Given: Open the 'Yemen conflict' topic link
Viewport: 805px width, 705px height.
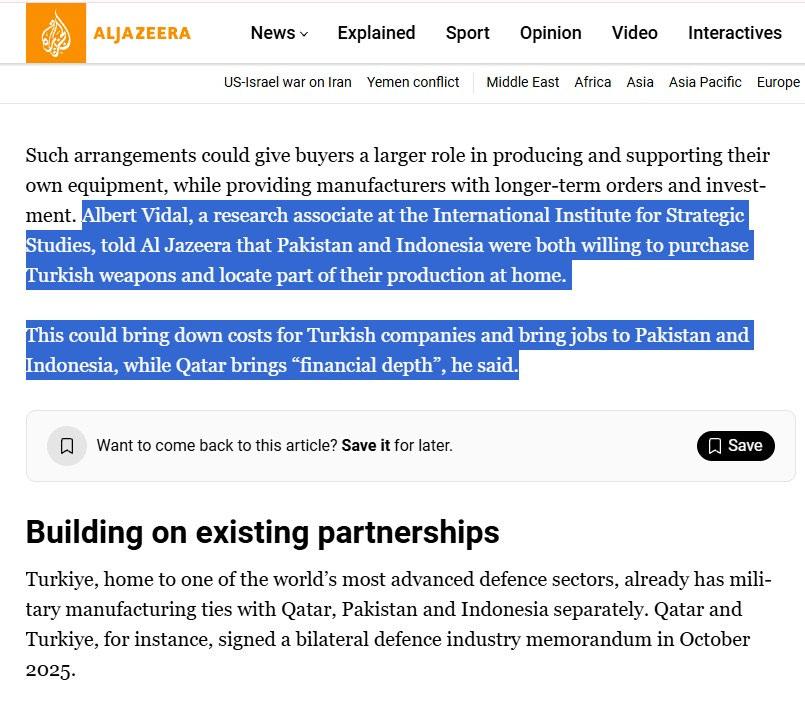Looking at the screenshot, I should pyautogui.click(x=413, y=82).
